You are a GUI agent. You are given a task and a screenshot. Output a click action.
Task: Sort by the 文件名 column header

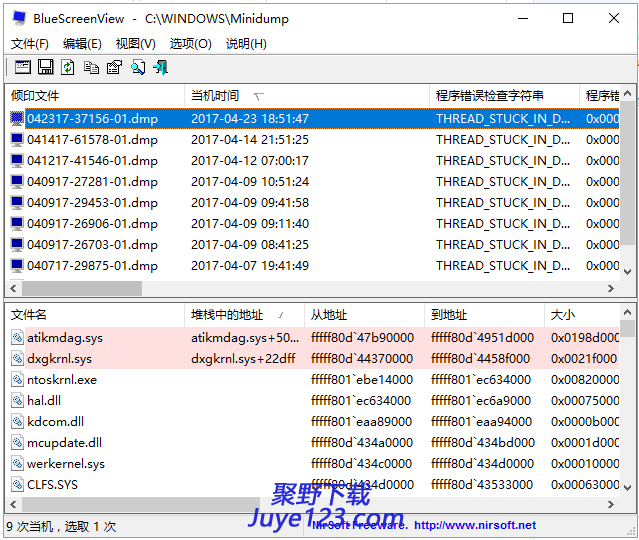pos(95,315)
